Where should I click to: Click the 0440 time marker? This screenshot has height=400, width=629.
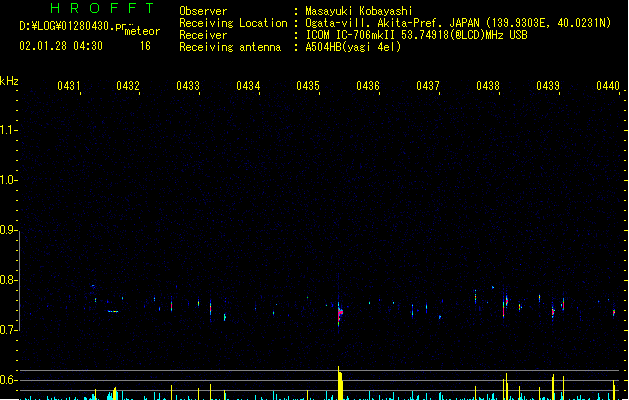[608, 86]
